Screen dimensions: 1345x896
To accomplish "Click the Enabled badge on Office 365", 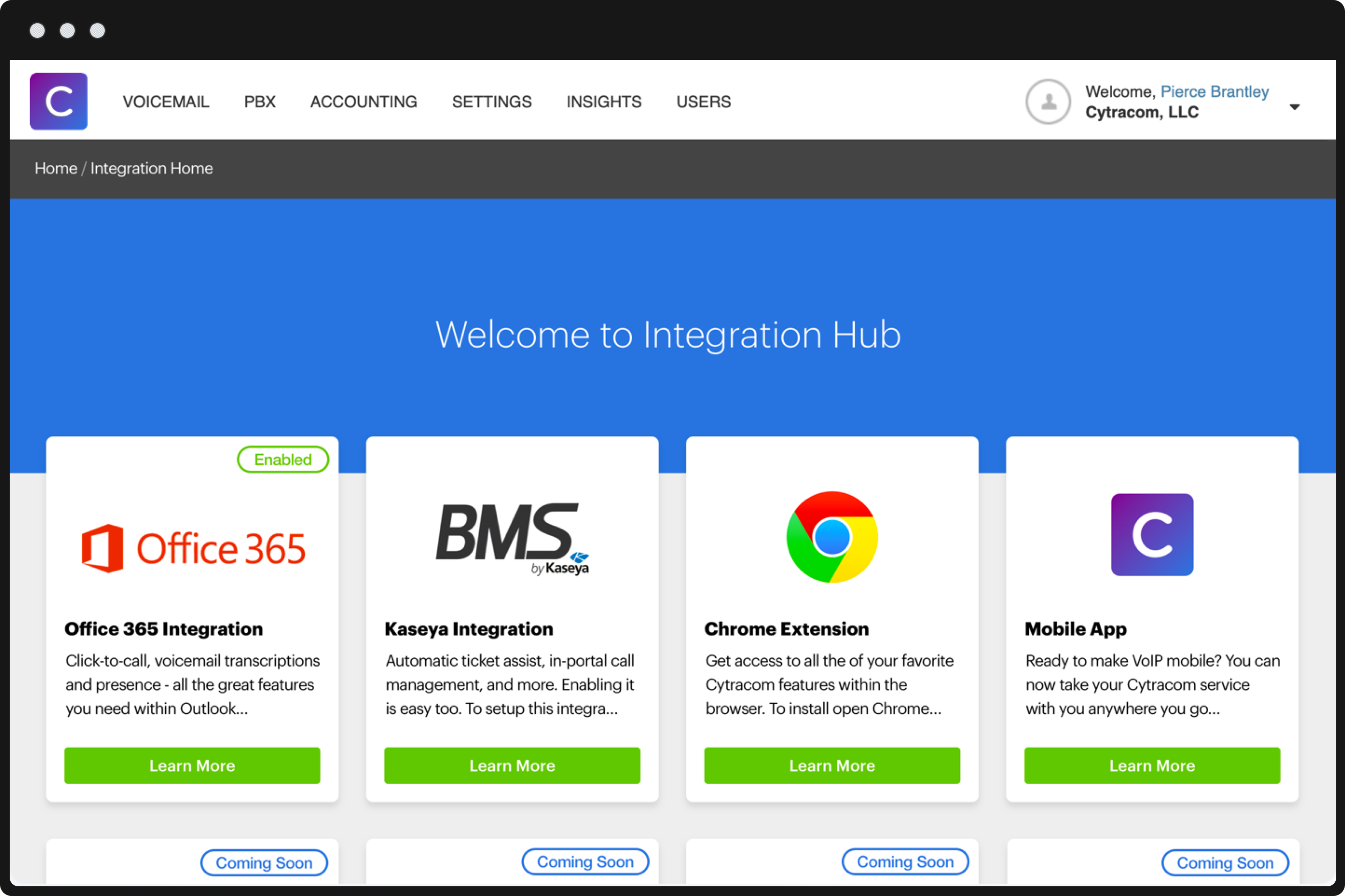I will click(283, 460).
